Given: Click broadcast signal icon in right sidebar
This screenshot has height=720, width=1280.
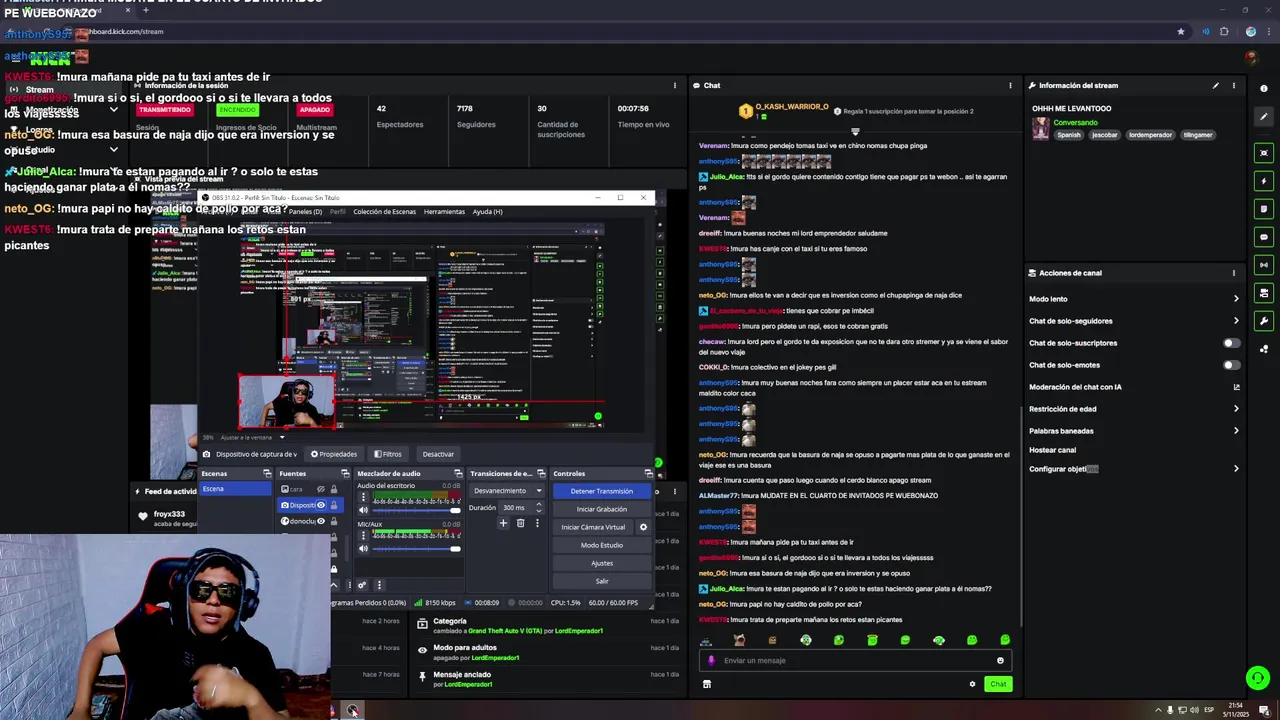Looking at the screenshot, I should click(1264, 265).
